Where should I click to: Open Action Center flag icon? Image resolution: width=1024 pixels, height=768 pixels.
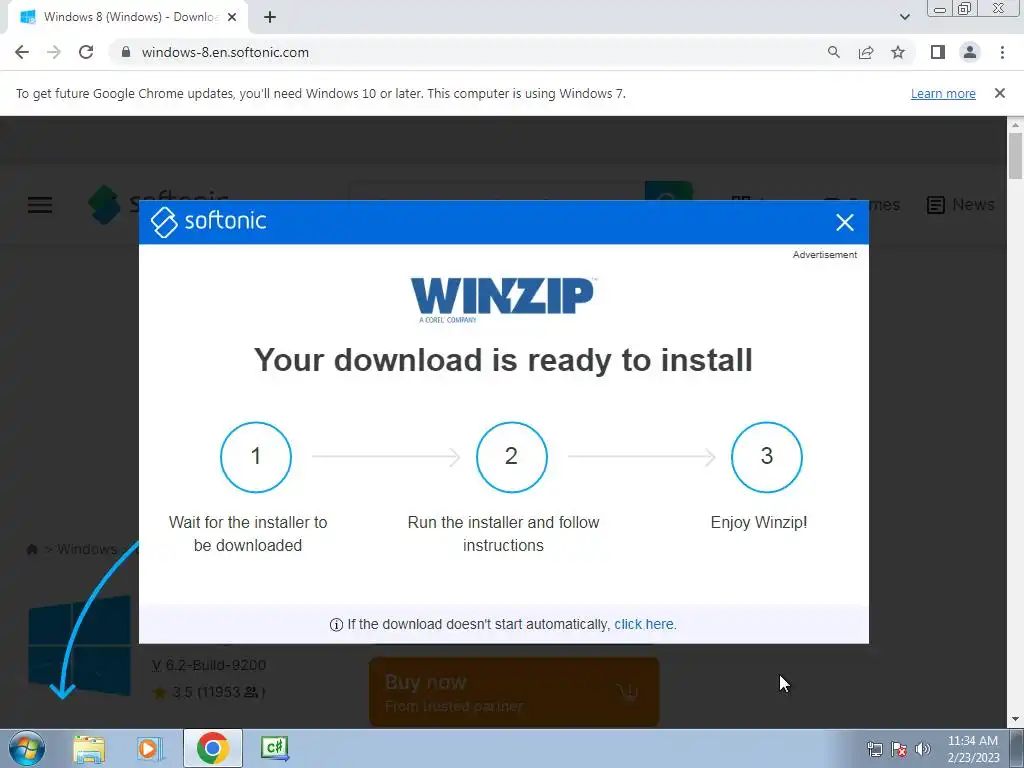click(899, 749)
